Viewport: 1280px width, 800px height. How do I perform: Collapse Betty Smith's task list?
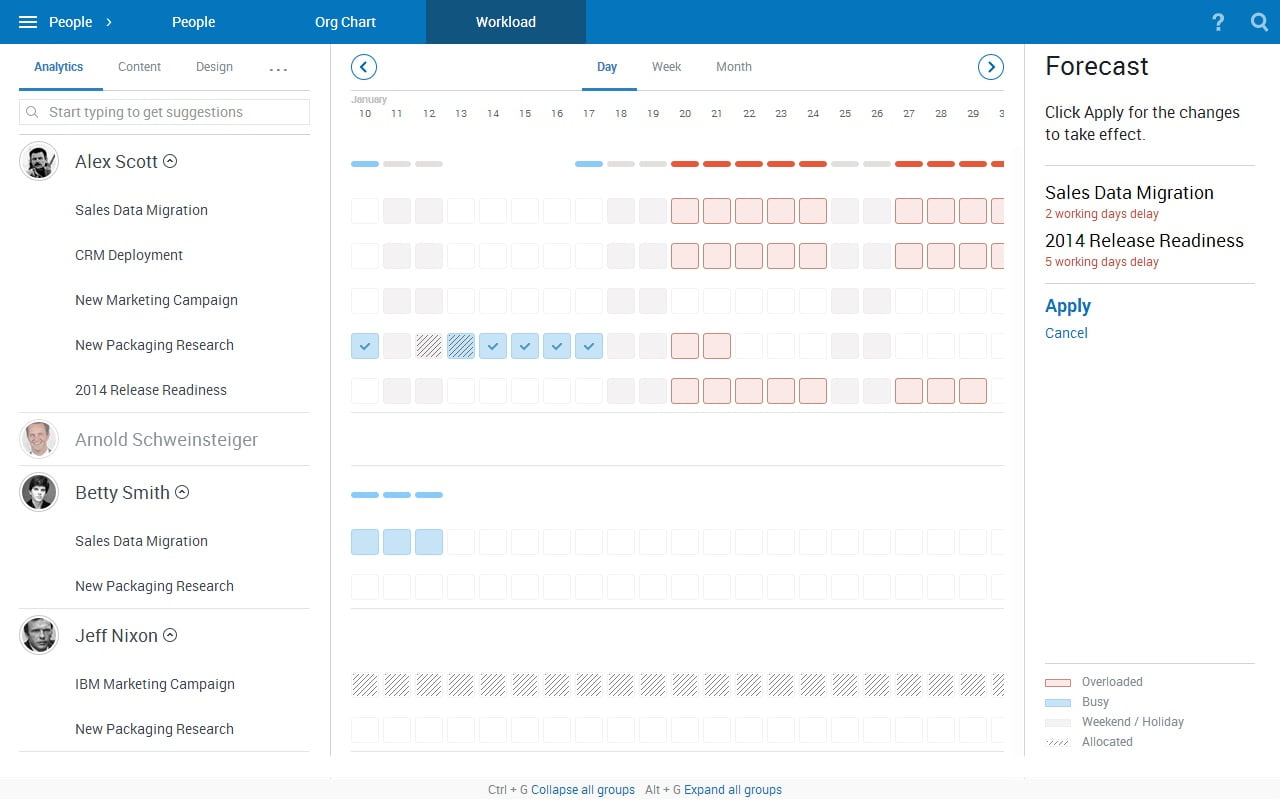[182, 492]
